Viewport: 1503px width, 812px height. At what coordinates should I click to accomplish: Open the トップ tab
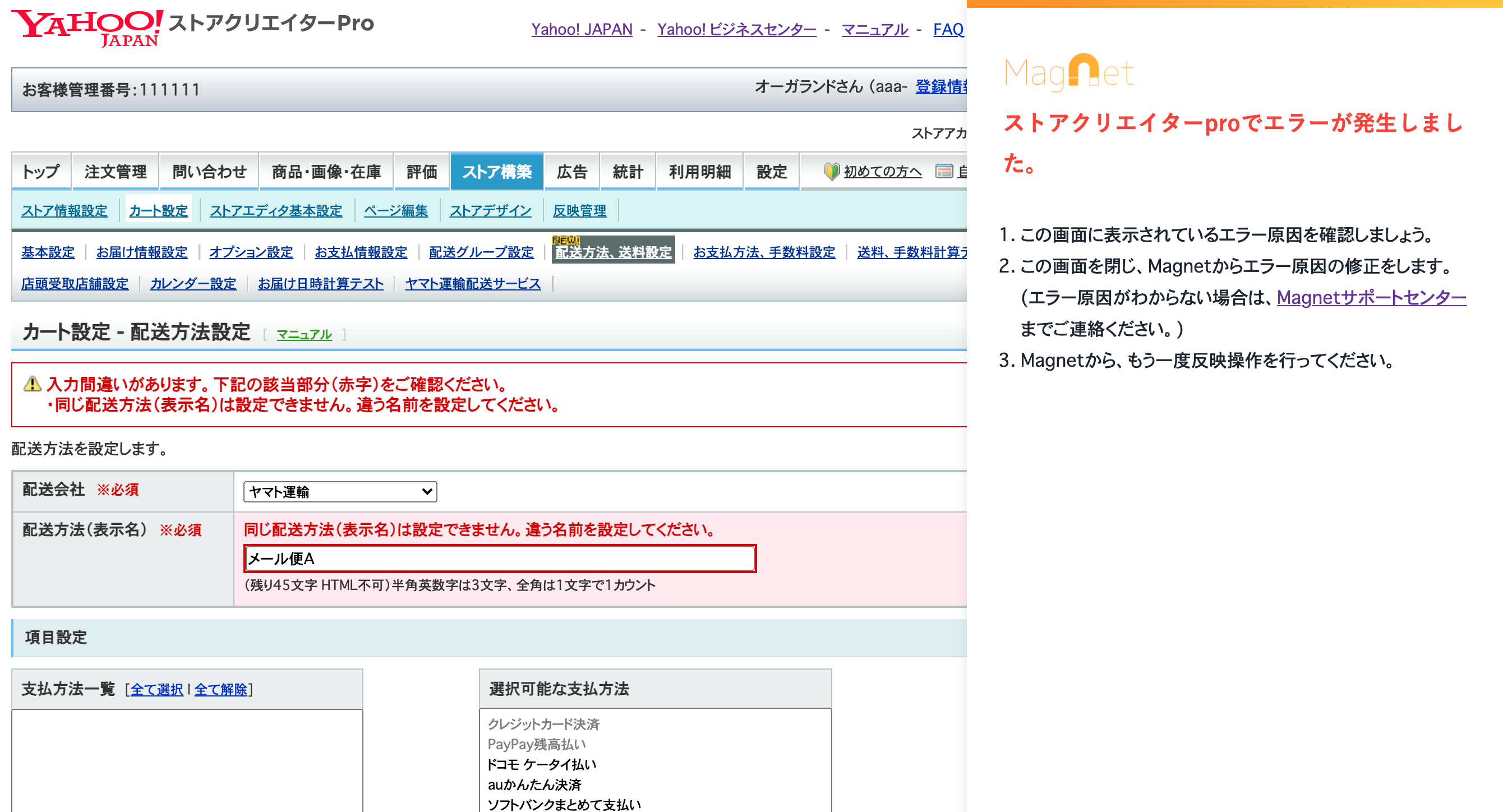(x=41, y=172)
